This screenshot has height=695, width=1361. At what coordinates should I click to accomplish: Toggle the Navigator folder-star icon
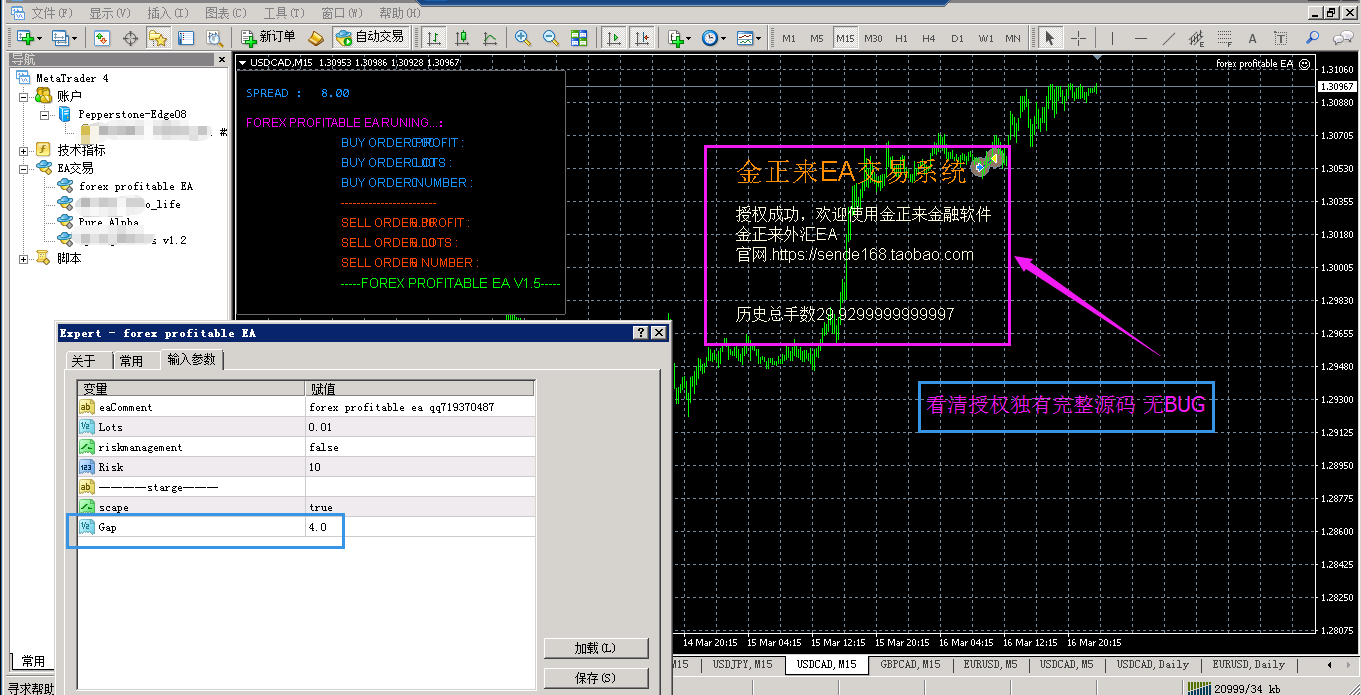(158, 38)
